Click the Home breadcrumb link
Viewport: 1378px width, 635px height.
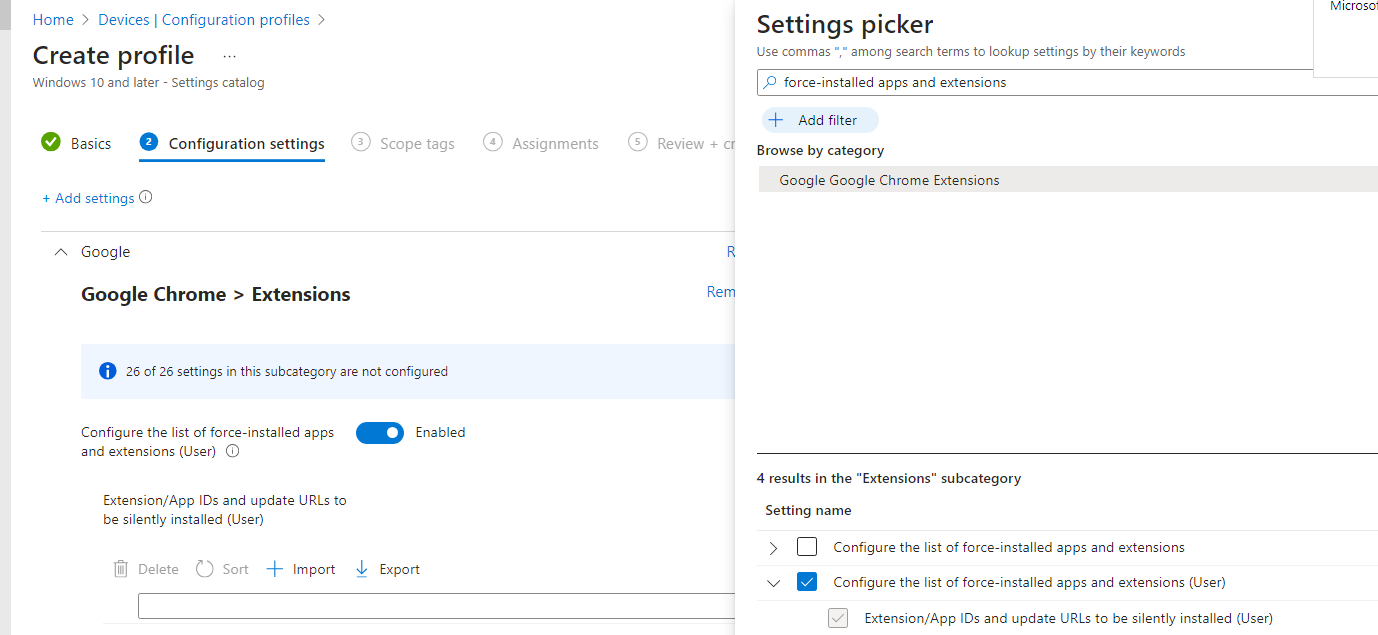point(53,20)
